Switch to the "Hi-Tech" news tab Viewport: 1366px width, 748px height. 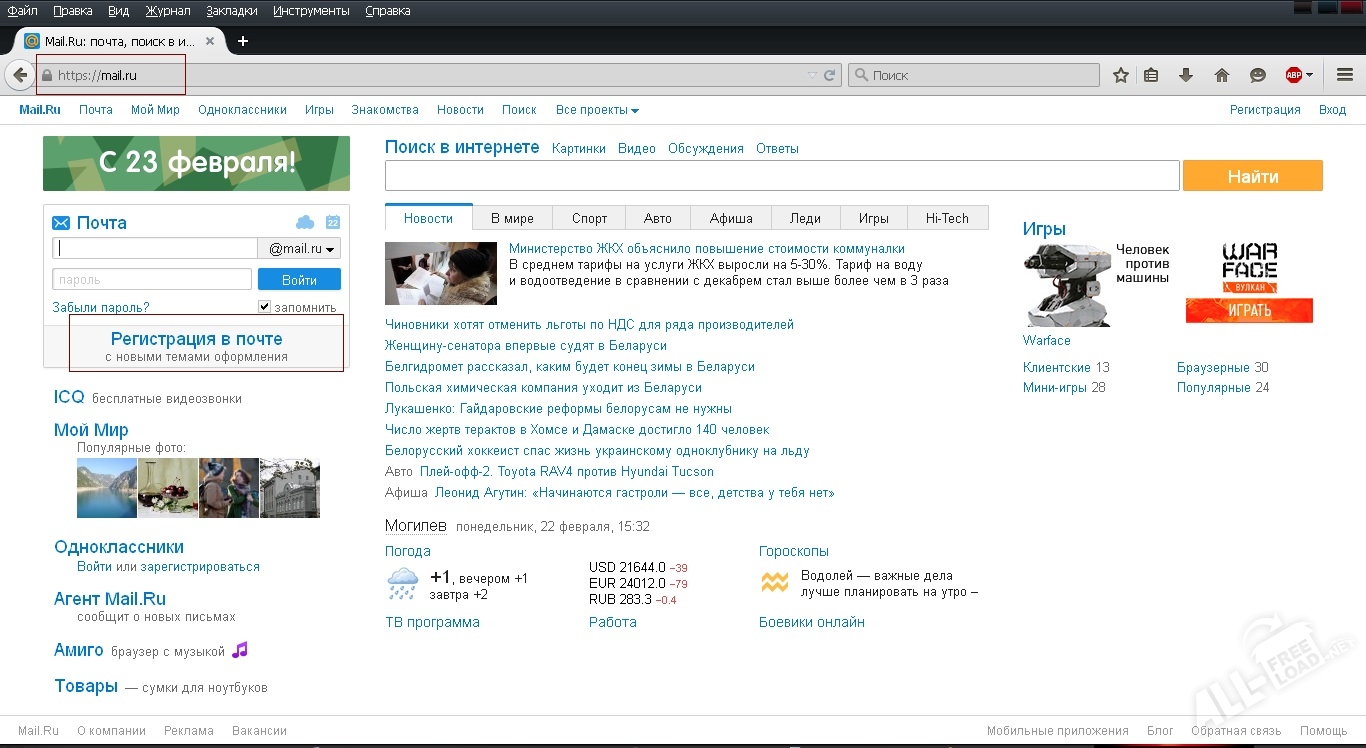click(946, 218)
